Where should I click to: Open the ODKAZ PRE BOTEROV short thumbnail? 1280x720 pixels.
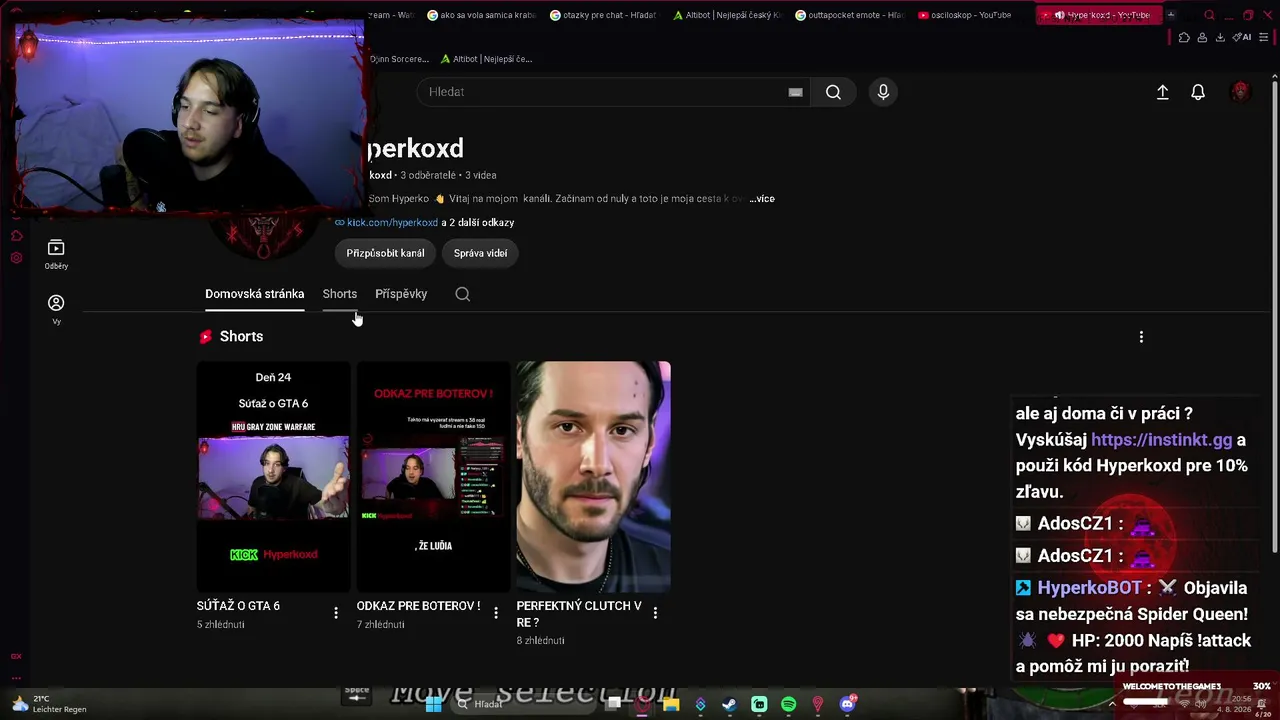pos(433,477)
